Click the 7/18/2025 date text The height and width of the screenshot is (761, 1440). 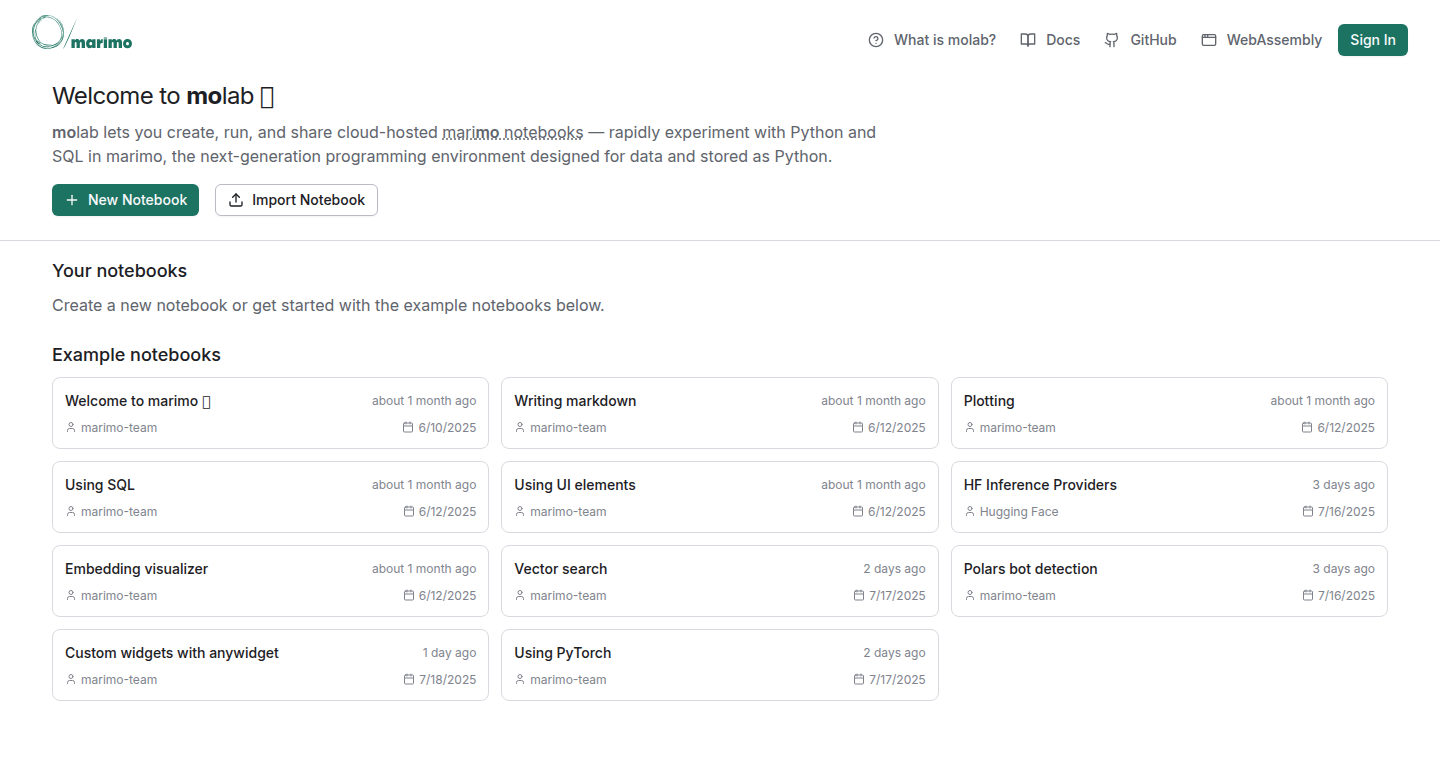[448, 680]
